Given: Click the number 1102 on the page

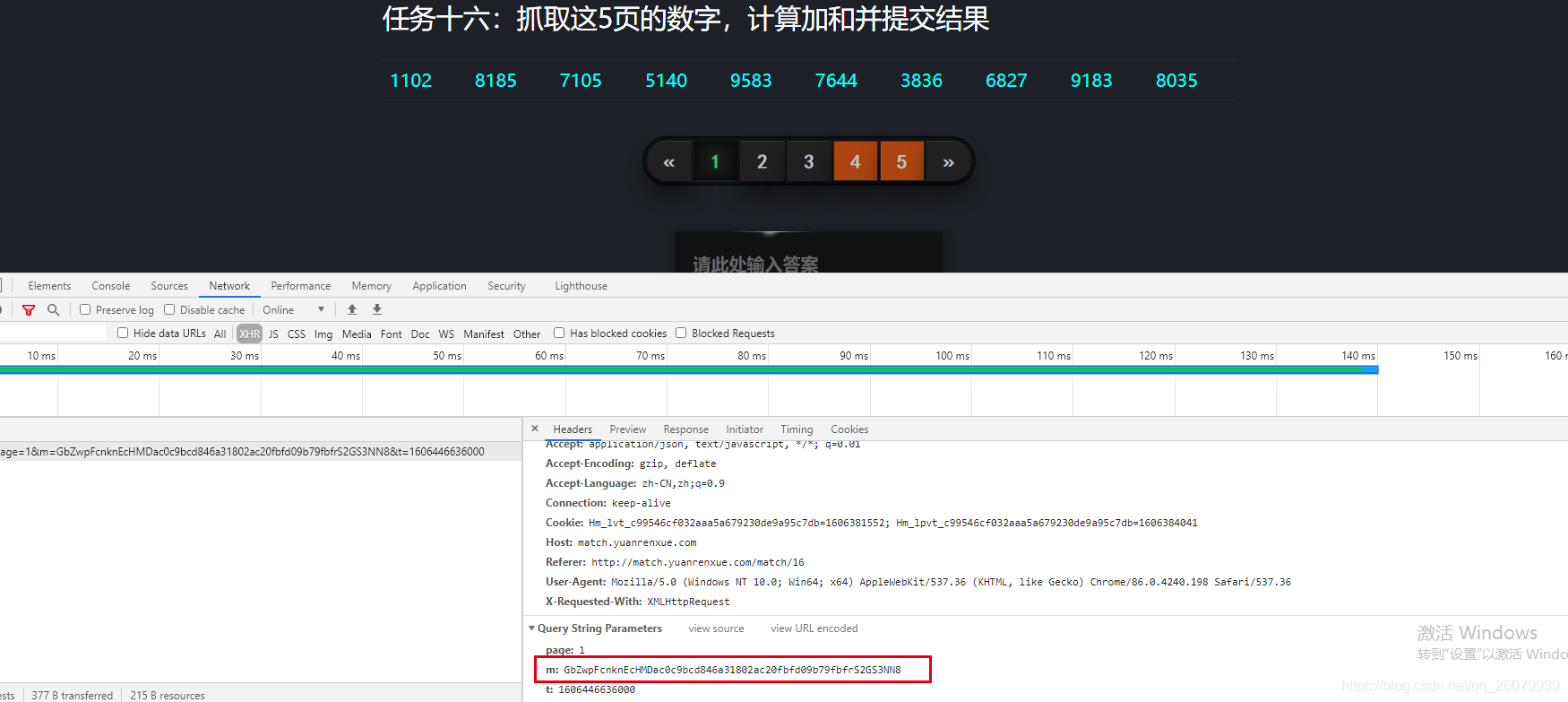Looking at the screenshot, I should [410, 81].
